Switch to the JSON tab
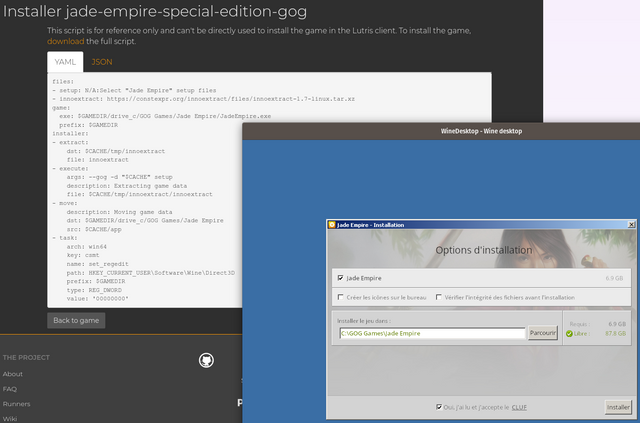640x423 pixels. [x=102, y=62]
